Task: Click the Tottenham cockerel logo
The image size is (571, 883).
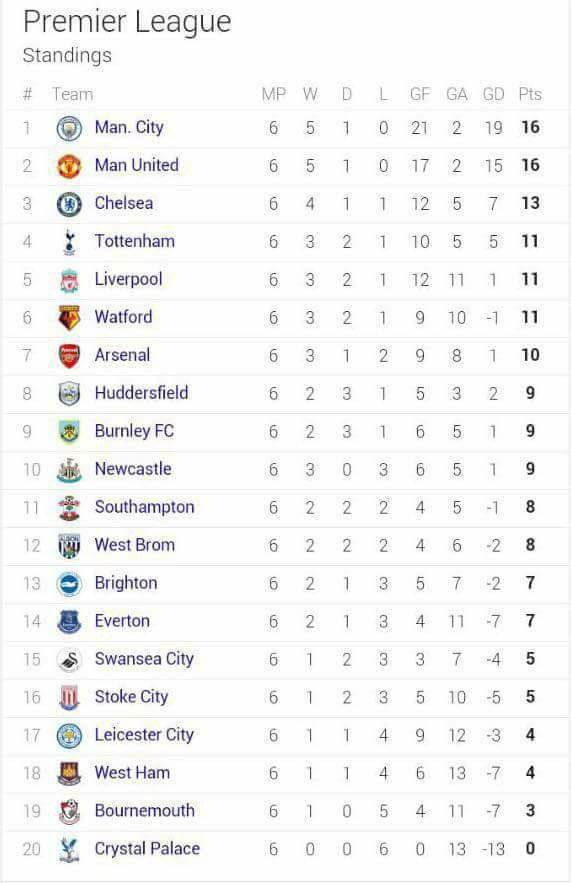Action: click(69, 242)
